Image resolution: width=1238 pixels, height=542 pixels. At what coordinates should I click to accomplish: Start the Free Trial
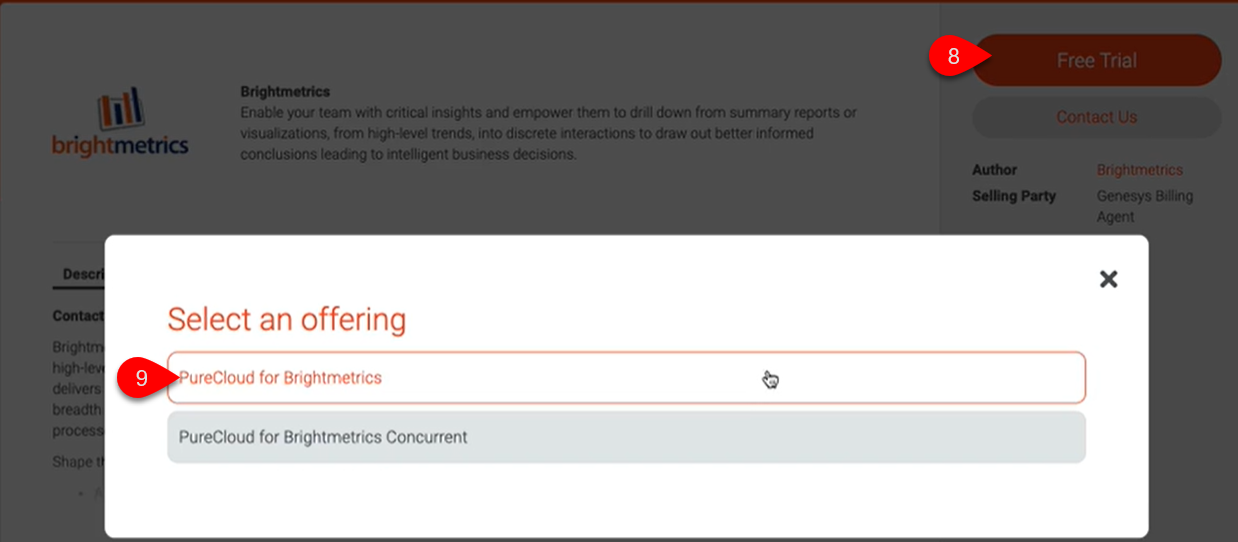[1097, 60]
